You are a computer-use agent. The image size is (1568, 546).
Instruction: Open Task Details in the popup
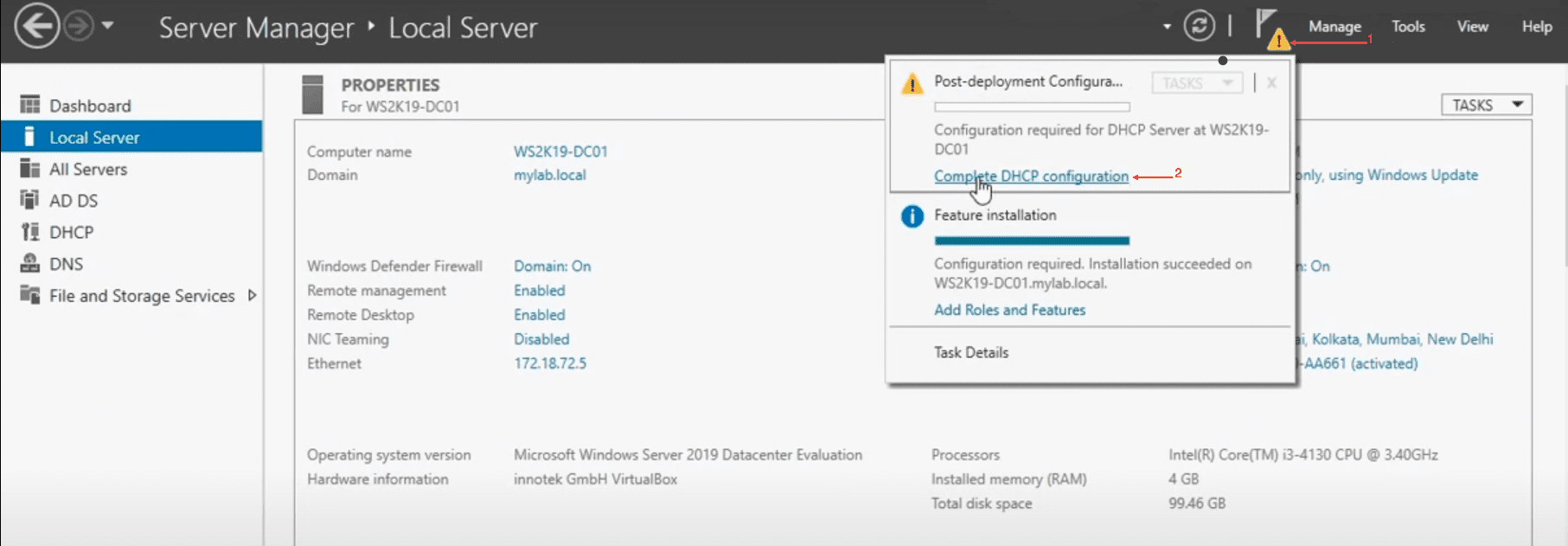click(x=971, y=352)
